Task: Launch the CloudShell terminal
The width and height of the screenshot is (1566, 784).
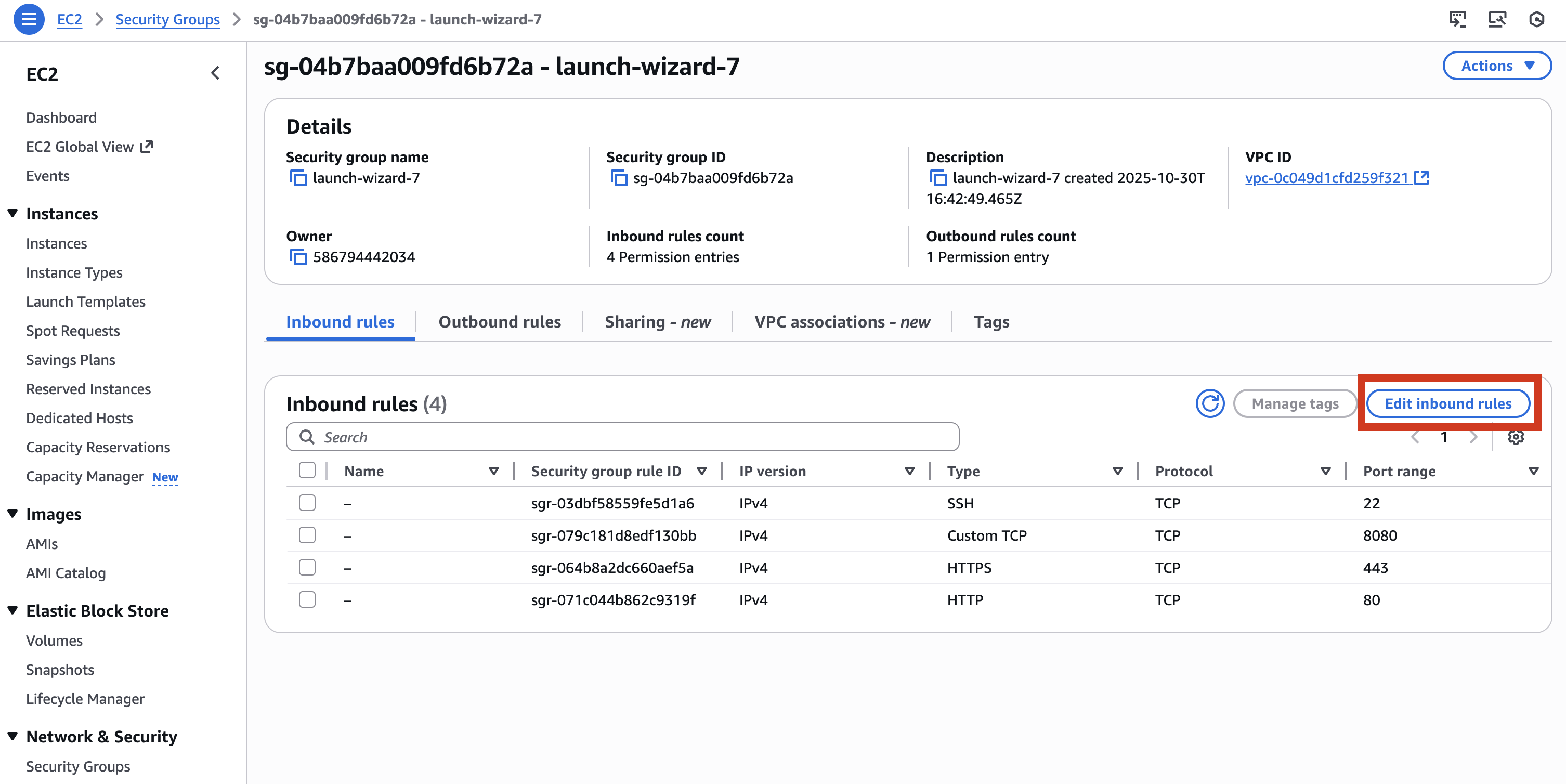Action: coord(1458,19)
